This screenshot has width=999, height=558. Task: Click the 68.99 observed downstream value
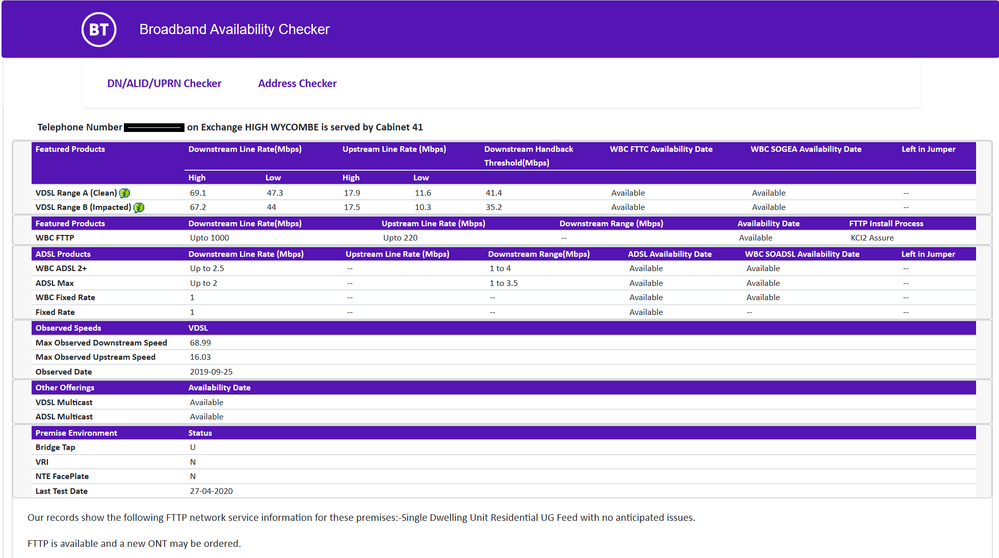pyautogui.click(x=200, y=343)
